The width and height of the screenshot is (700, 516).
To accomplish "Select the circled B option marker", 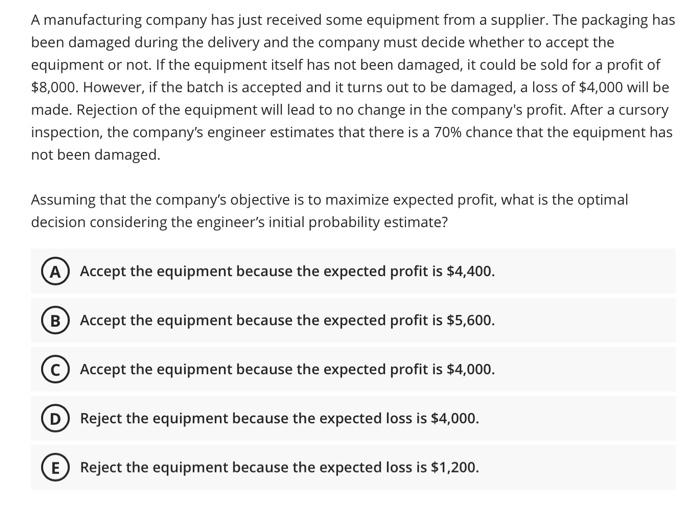I will (54, 320).
